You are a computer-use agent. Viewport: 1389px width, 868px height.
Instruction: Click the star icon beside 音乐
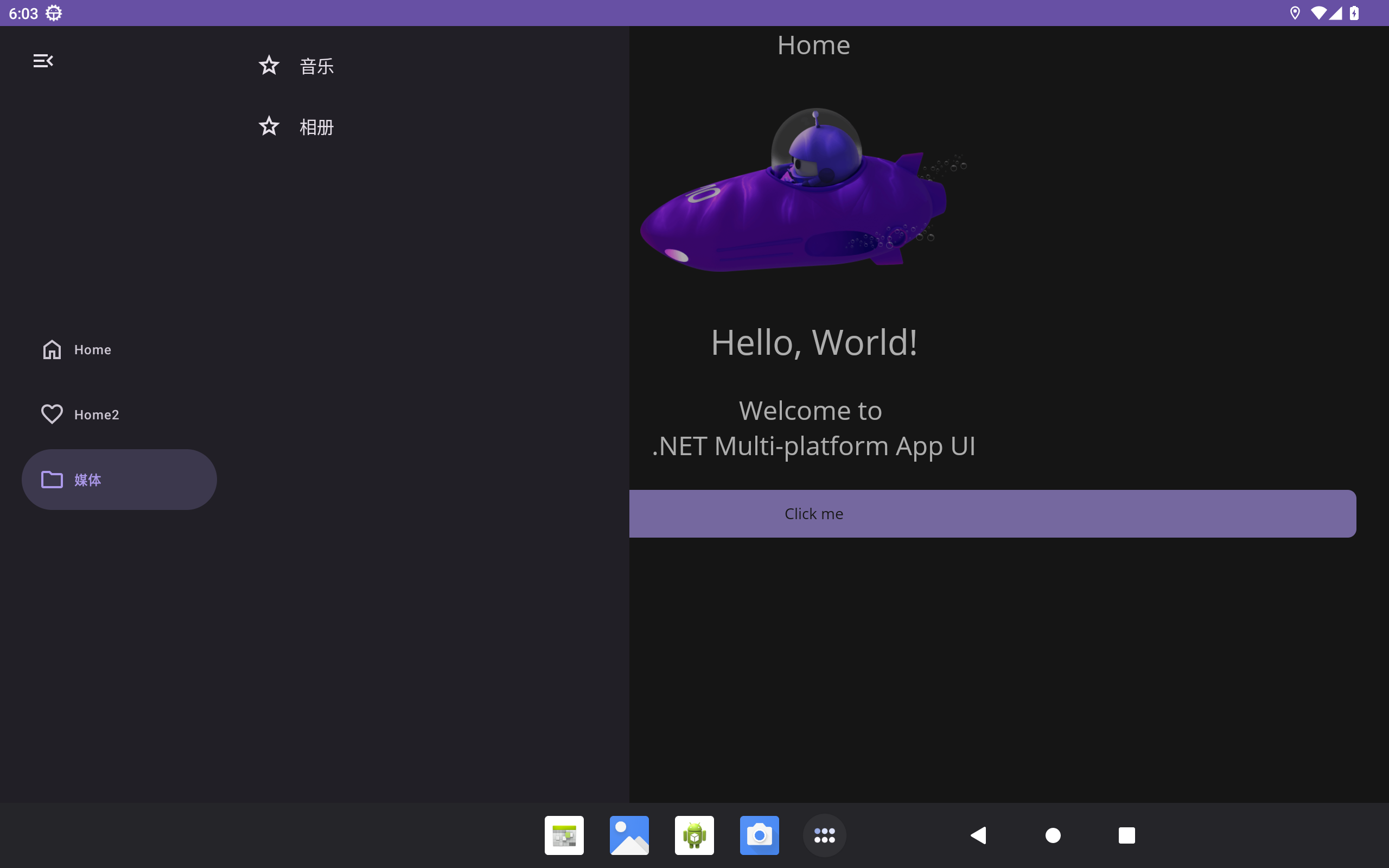click(269, 66)
